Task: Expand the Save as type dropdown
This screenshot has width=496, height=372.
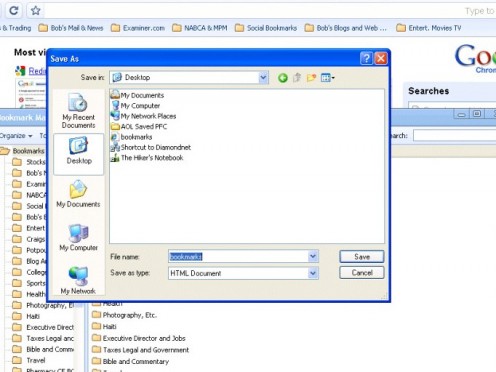Action: click(313, 273)
